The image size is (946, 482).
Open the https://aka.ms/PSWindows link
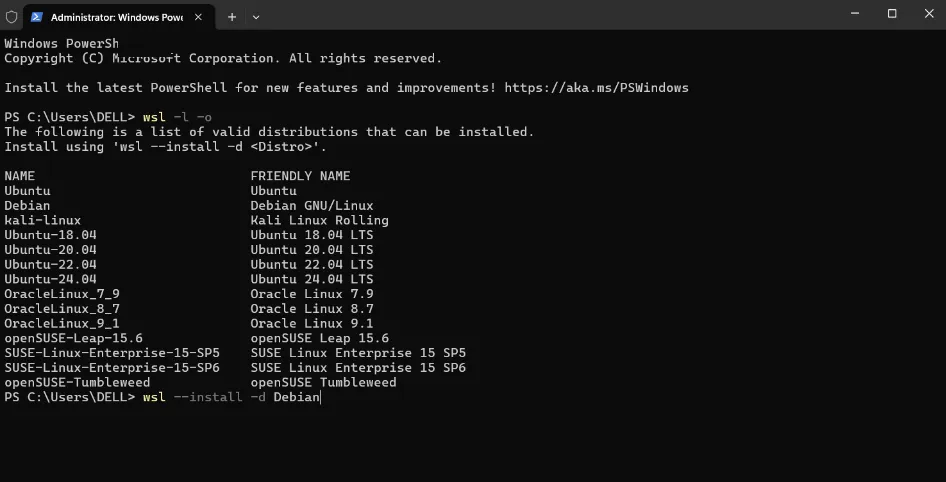point(596,88)
